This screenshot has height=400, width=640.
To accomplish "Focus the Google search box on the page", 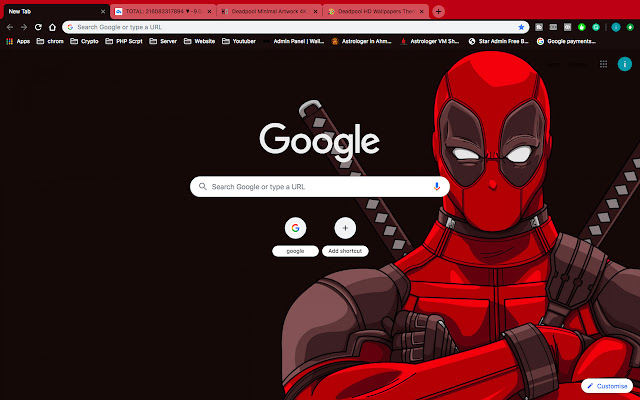I will pyautogui.click(x=320, y=187).
